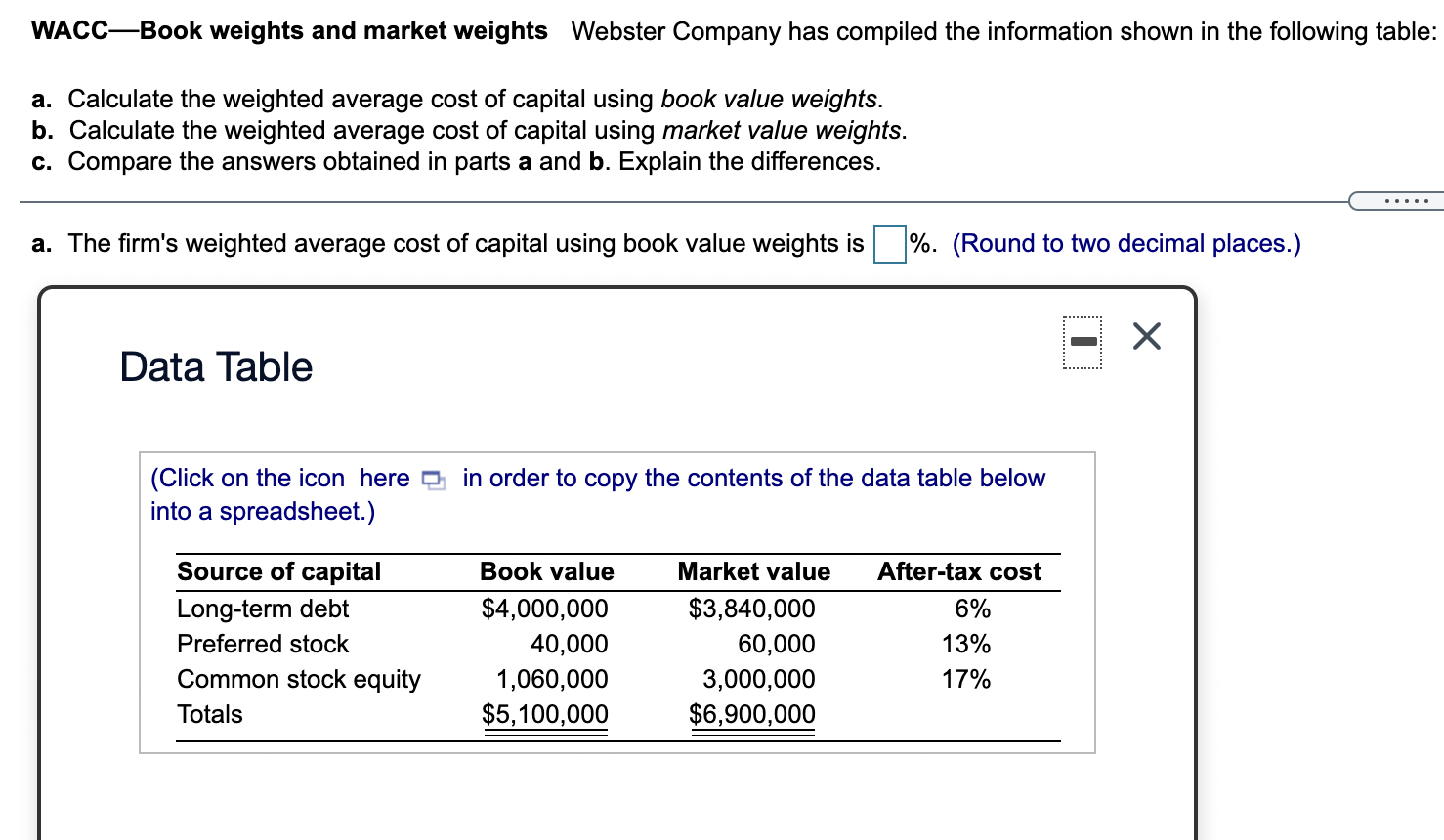Select the Market value header cell
Viewport: 1444px width, 840px height.
pyautogui.click(x=753, y=571)
